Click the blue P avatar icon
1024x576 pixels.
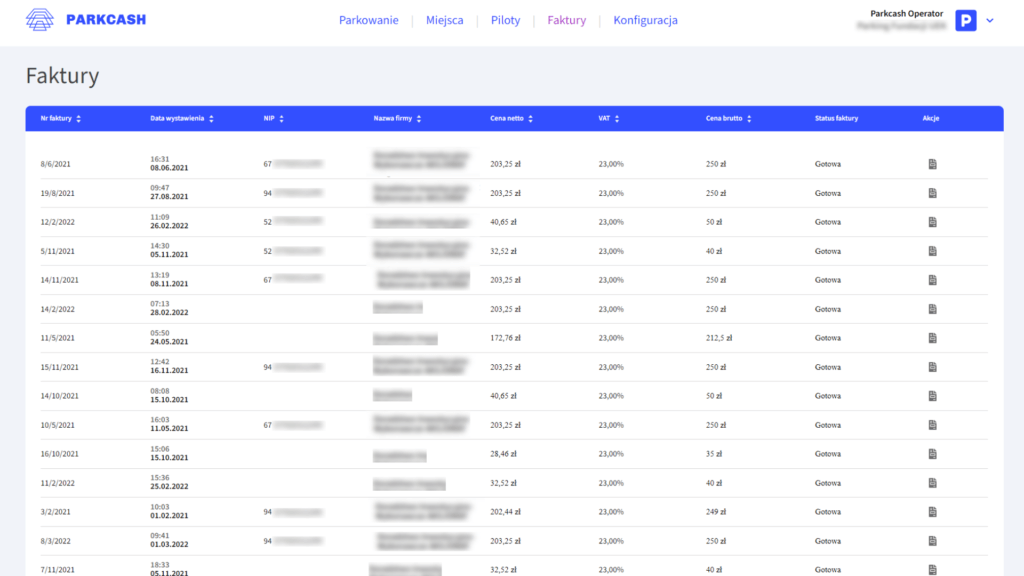coord(965,20)
